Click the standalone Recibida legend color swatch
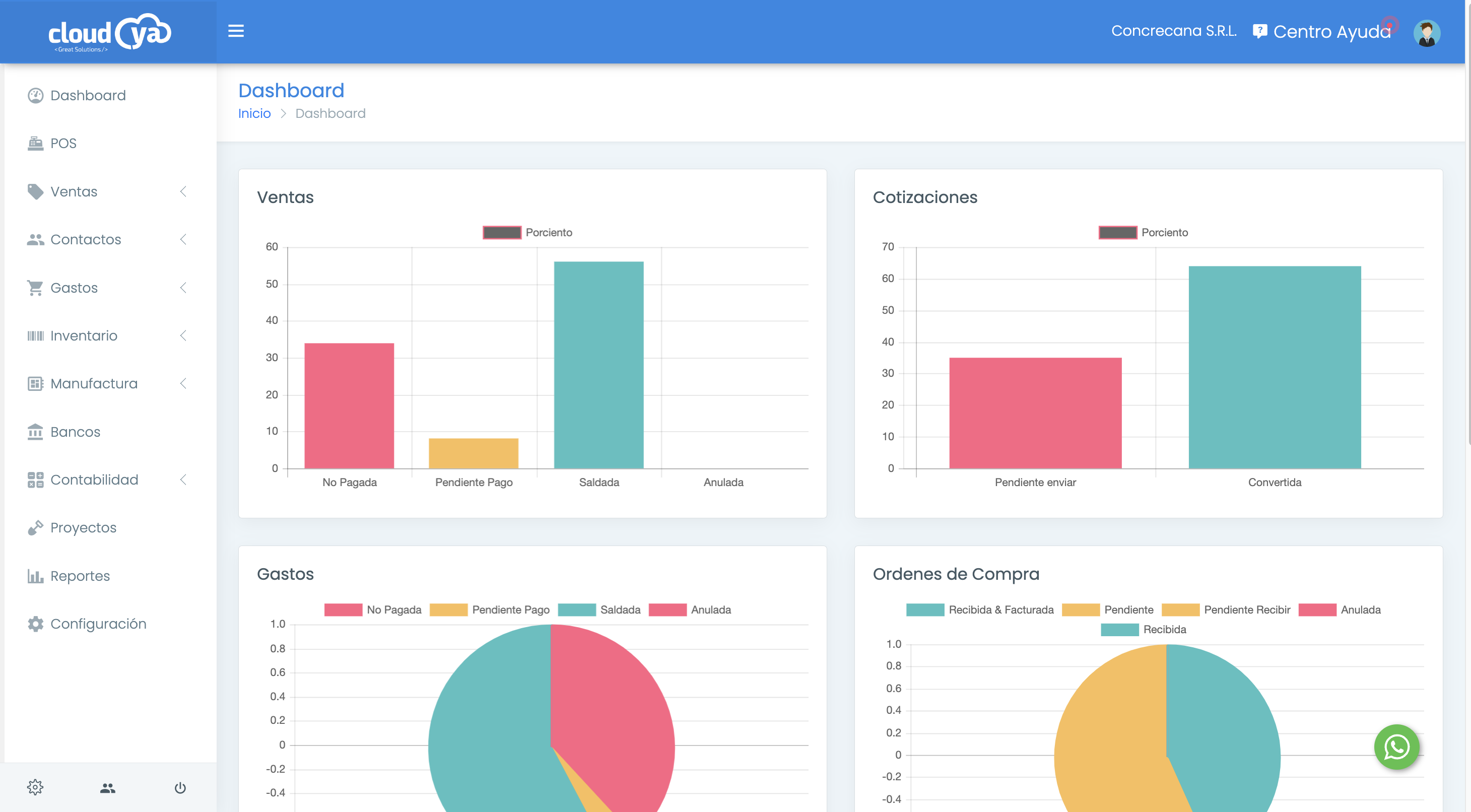The height and width of the screenshot is (812, 1471). (1120, 629)
